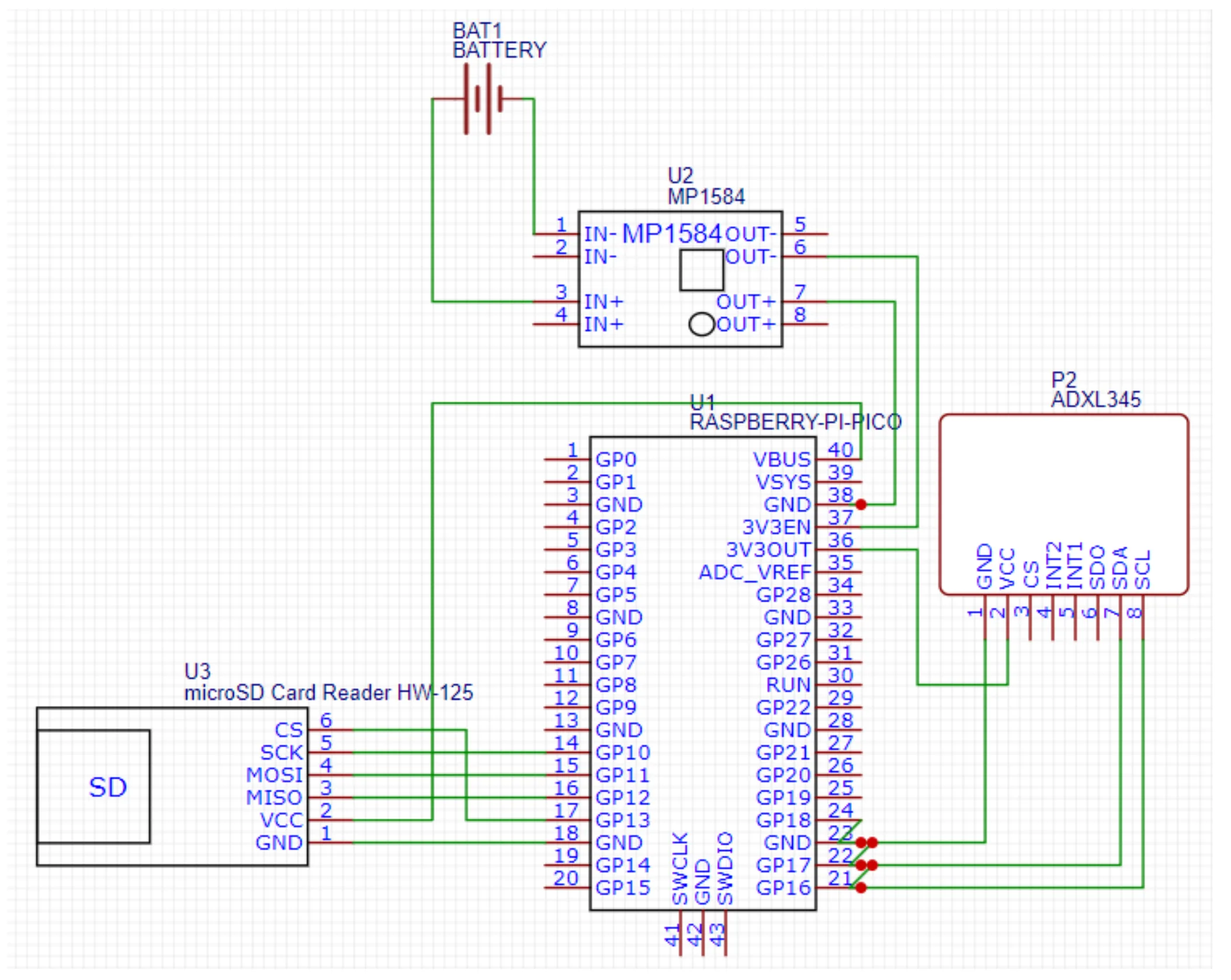Select the GP15 pin label
Viewport: 1231px width, 980px height.
coord(623,888)
